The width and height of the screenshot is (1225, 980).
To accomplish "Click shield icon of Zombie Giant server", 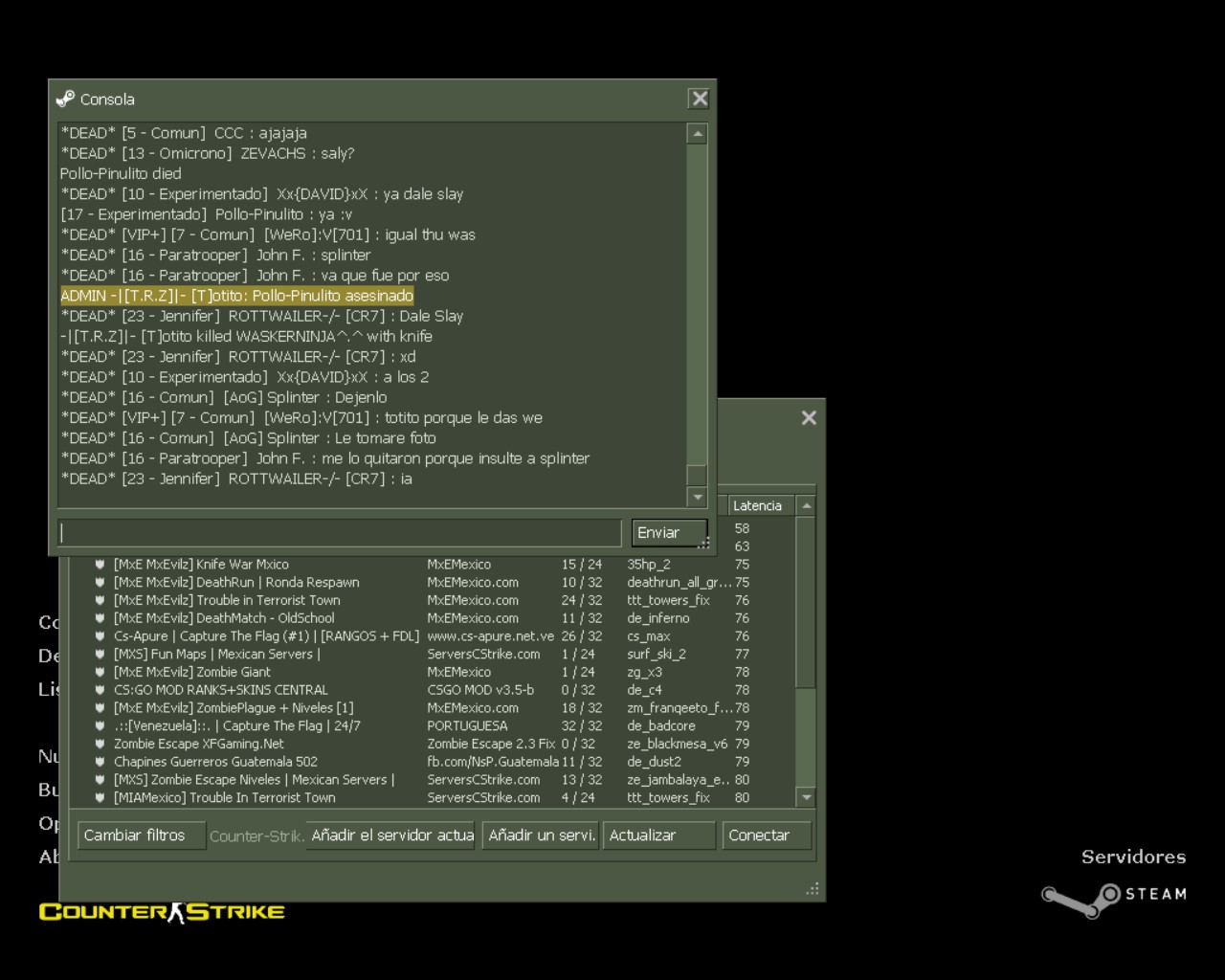I will click(100, 672).
